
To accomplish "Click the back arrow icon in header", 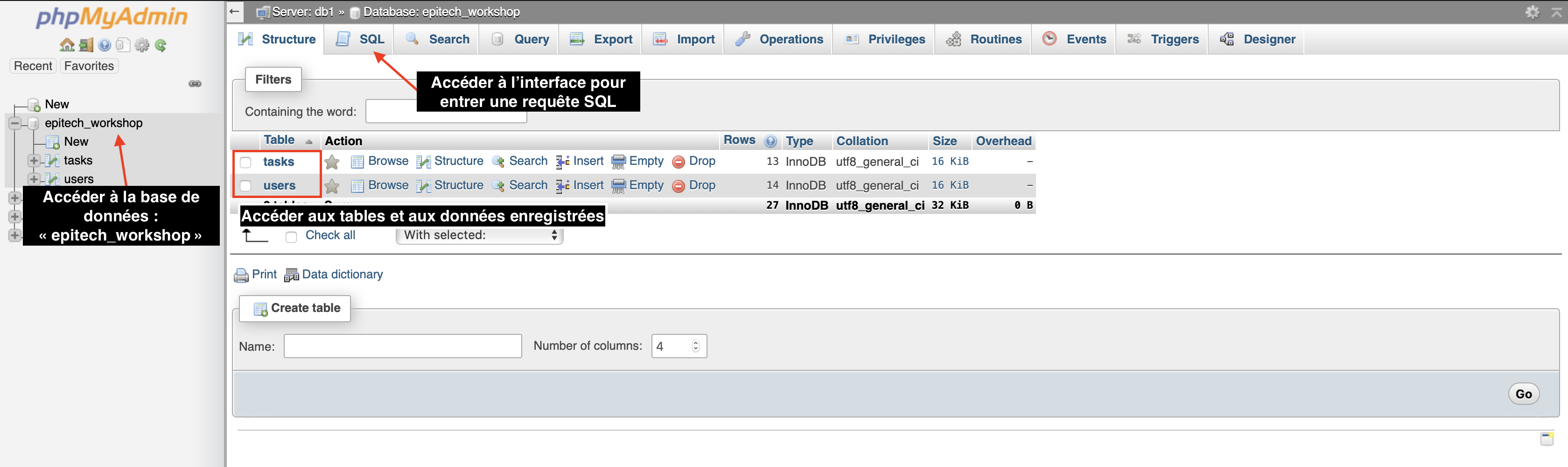I will [x=235, y=12].
